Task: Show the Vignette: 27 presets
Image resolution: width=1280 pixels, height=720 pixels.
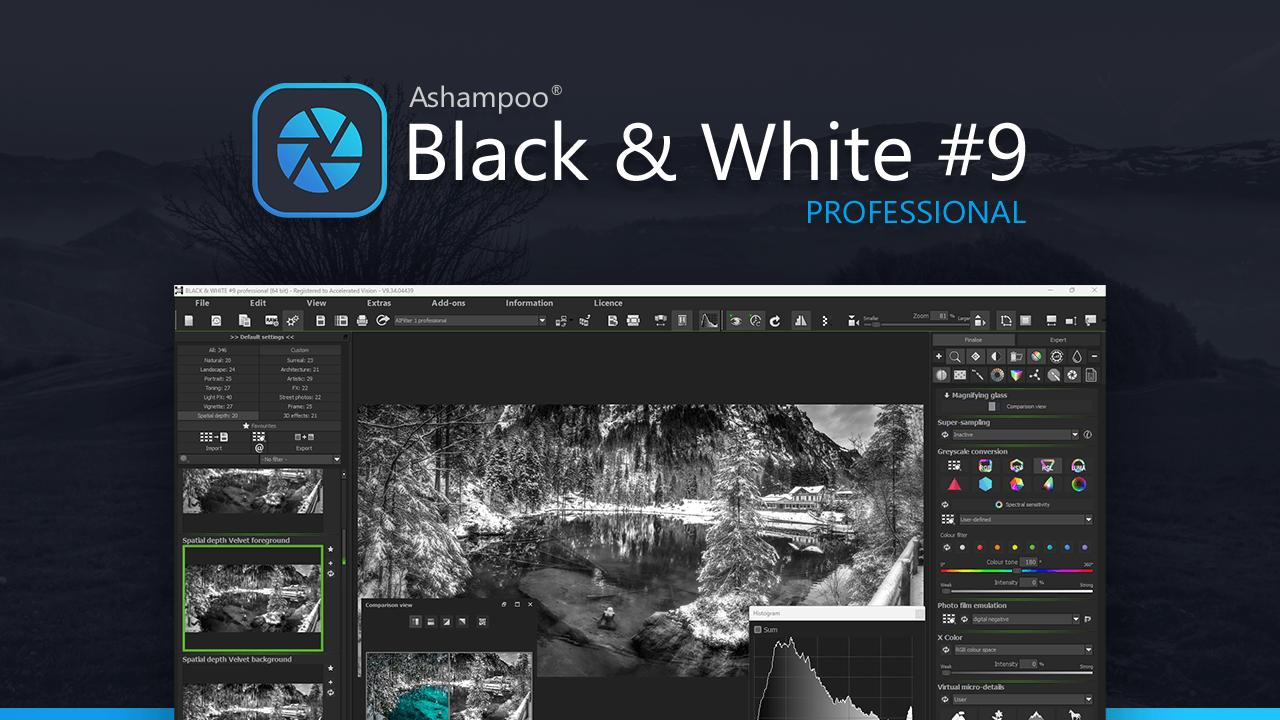Action: pyautogui.click(x=218, y=406)
